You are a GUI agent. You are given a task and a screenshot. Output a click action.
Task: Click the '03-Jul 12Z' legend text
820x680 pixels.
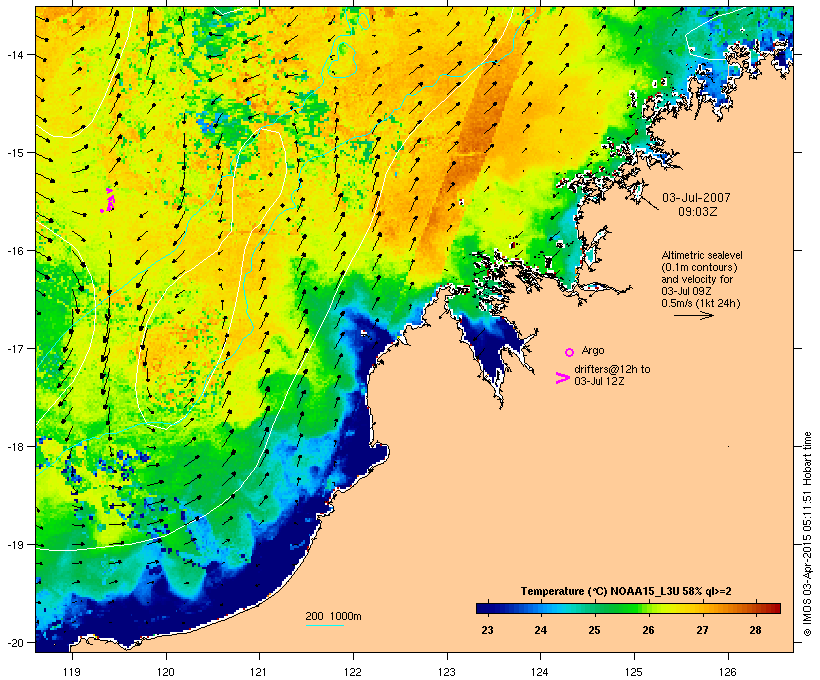point(599,381)
